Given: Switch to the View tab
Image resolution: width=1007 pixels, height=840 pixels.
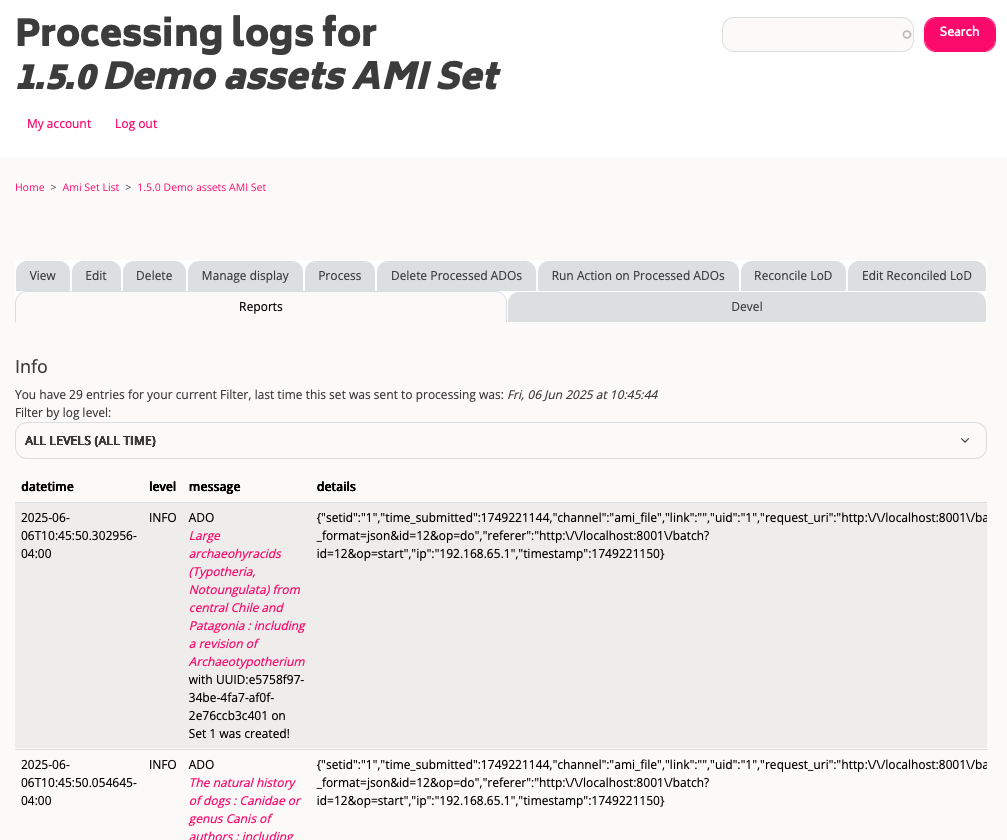Looking at the screenshot, I should tap(43, 276).
